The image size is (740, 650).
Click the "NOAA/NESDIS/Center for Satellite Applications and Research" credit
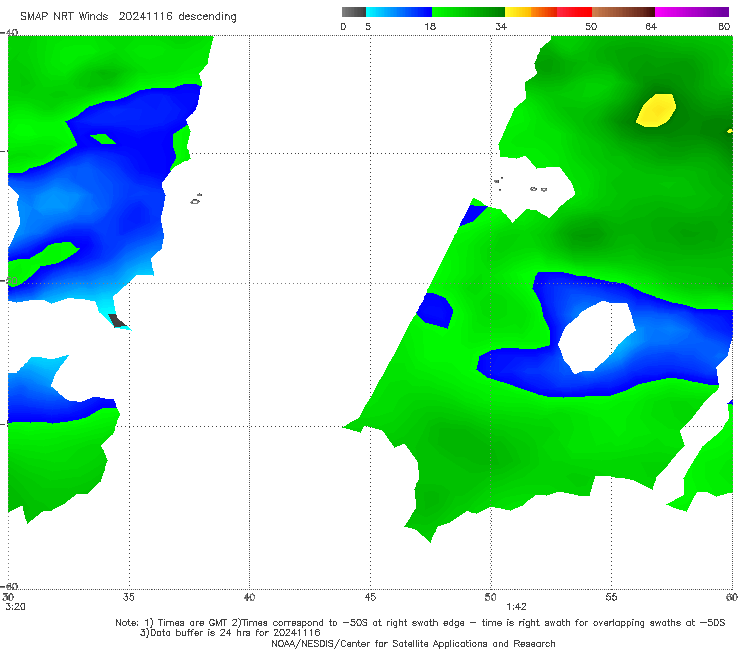413,643
